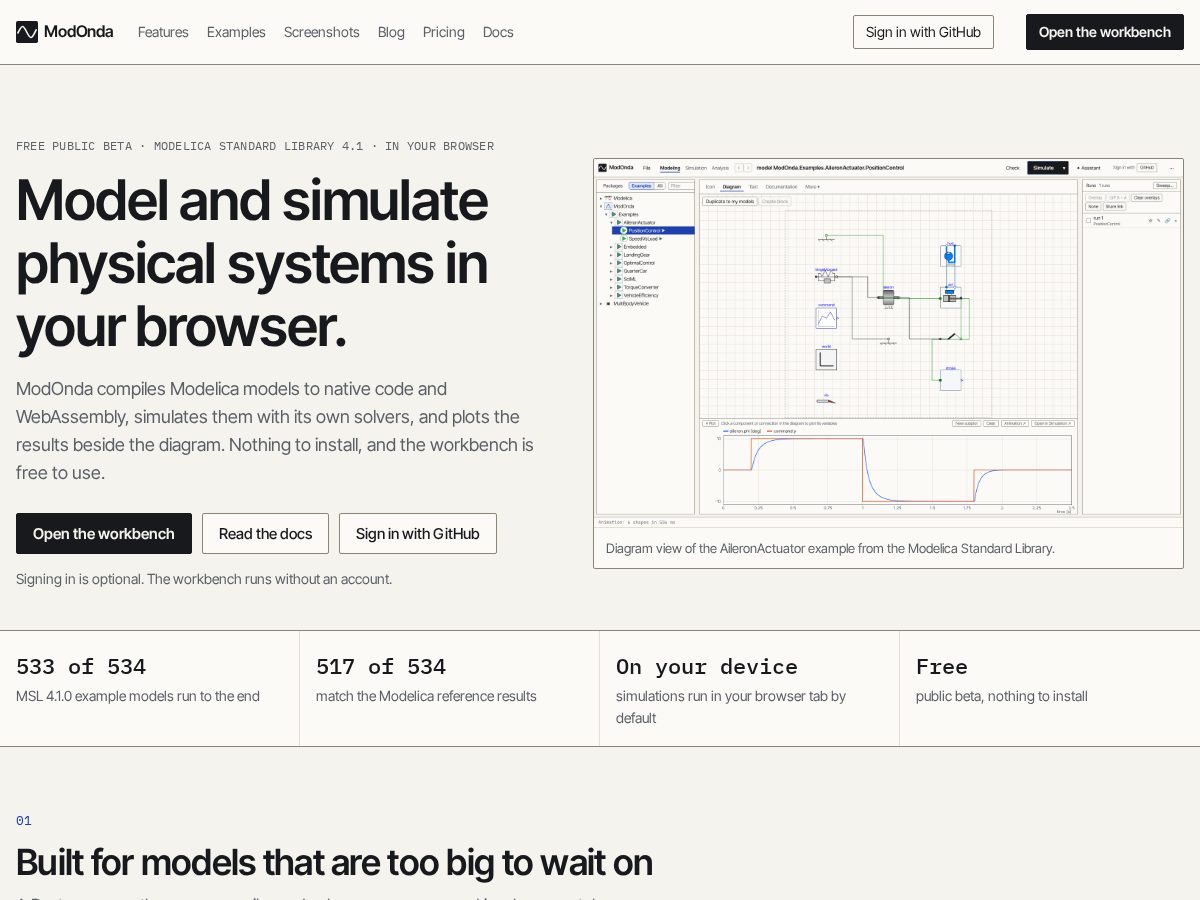Select the "Free" stat heading
Screen dimensions: 1200x900
point(942,667)
